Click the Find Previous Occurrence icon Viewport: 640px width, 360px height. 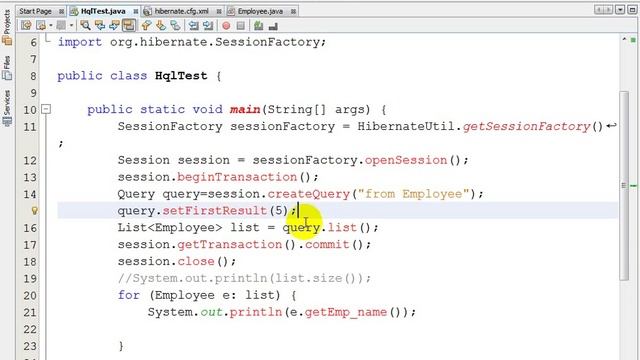point(100,26)
